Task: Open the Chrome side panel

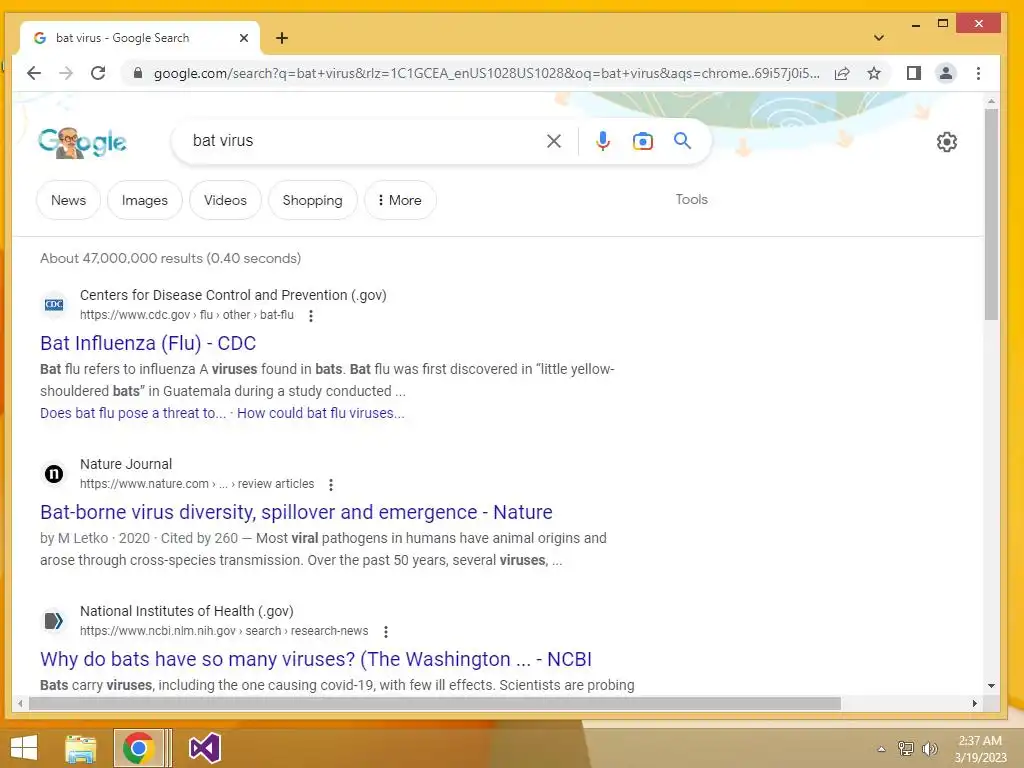Action: tap(914, 73)
